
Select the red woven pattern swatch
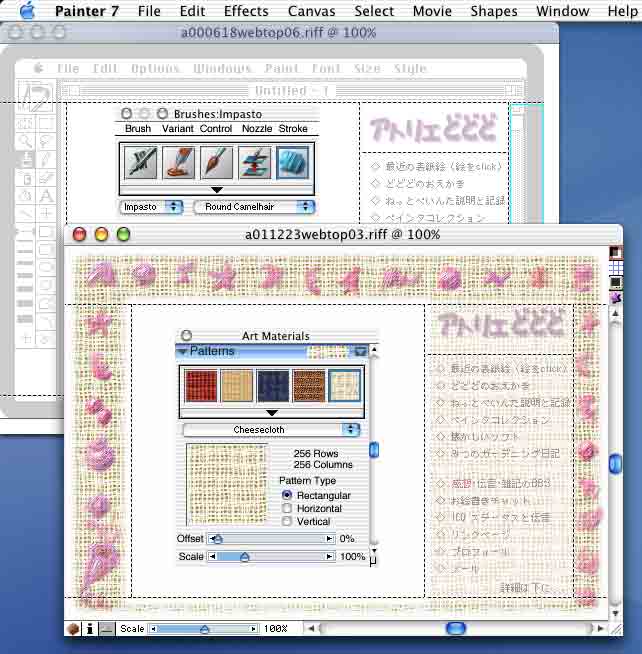200,385
